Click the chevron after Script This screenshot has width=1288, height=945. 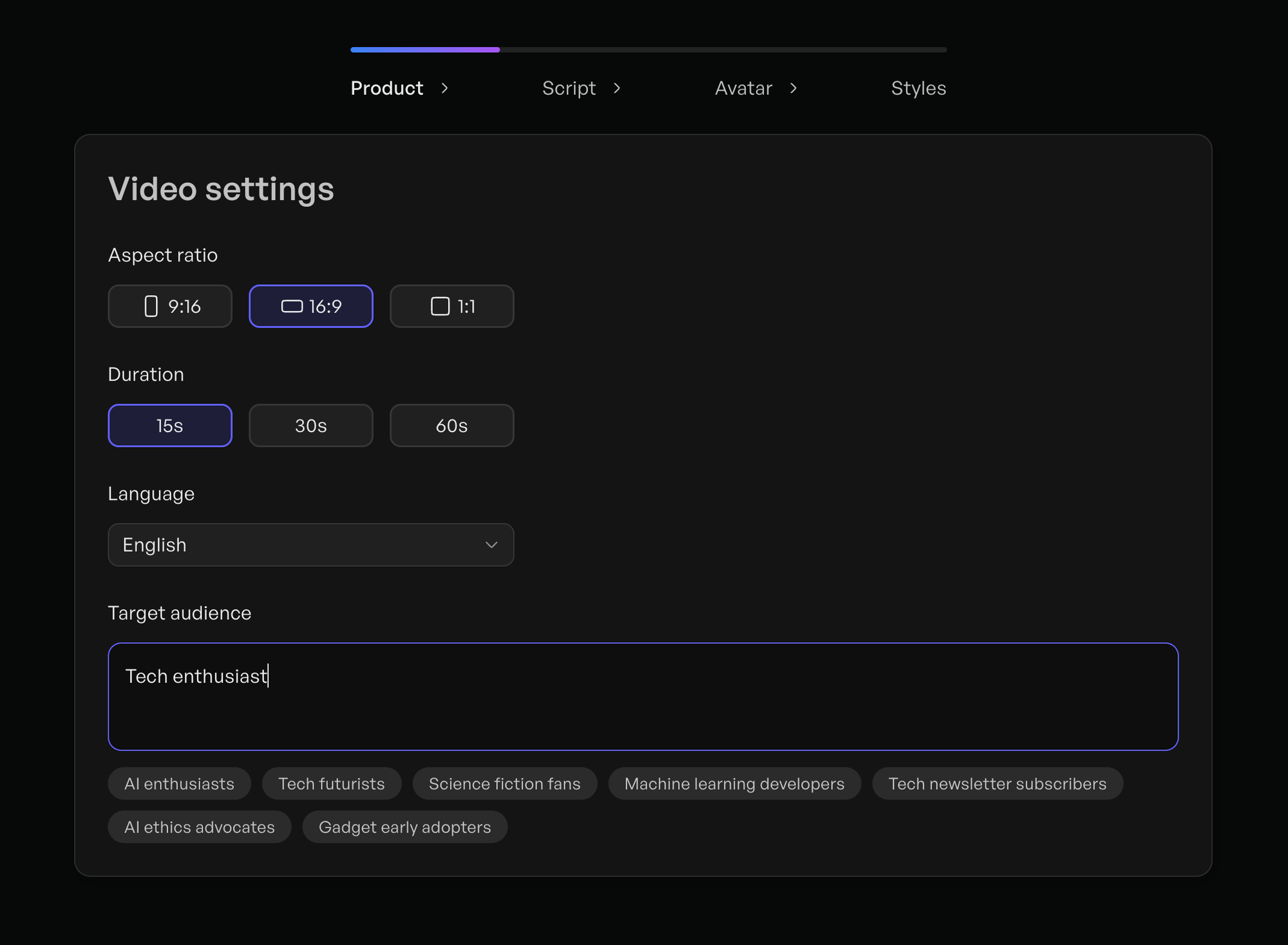tap(617, 88)
